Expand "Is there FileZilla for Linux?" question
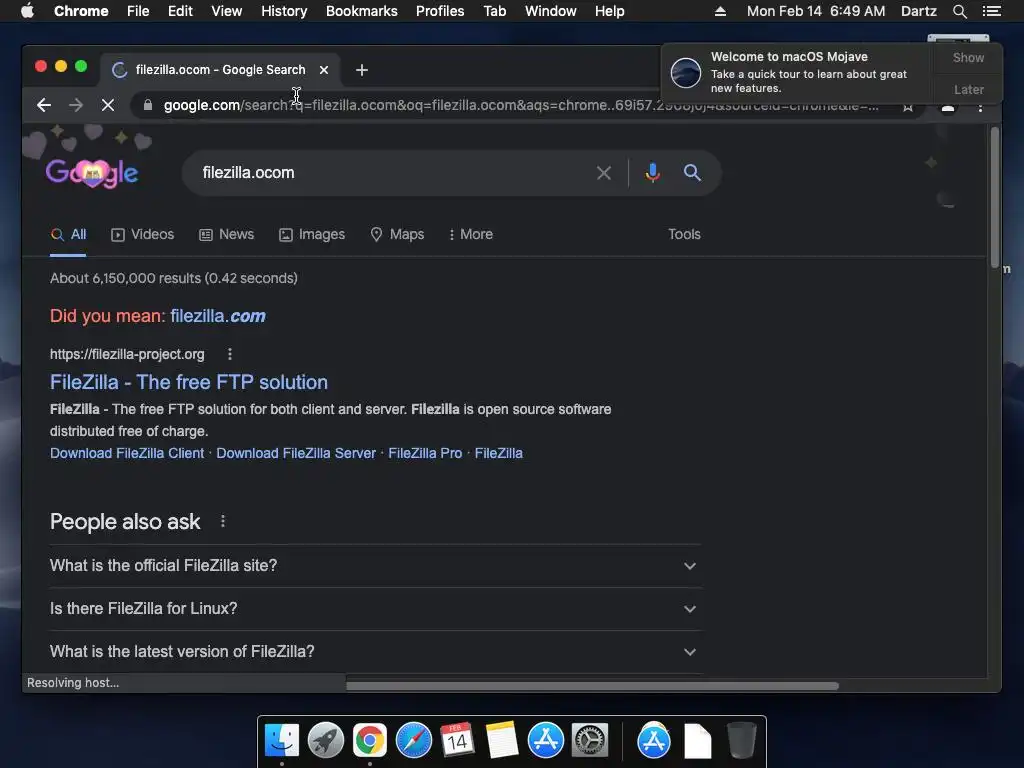Image resolution: width=1024 pixels, height=768 pixels. click(376, 609)
